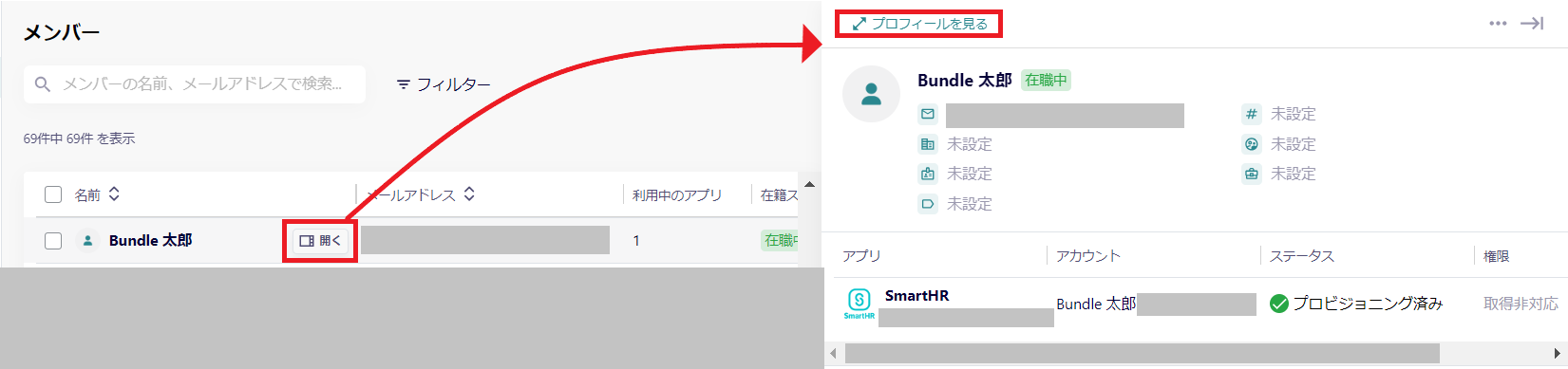The image size is (1568, 369).
Task: Click horizontal scrollbar left arrow
Action: click(834, 354)
